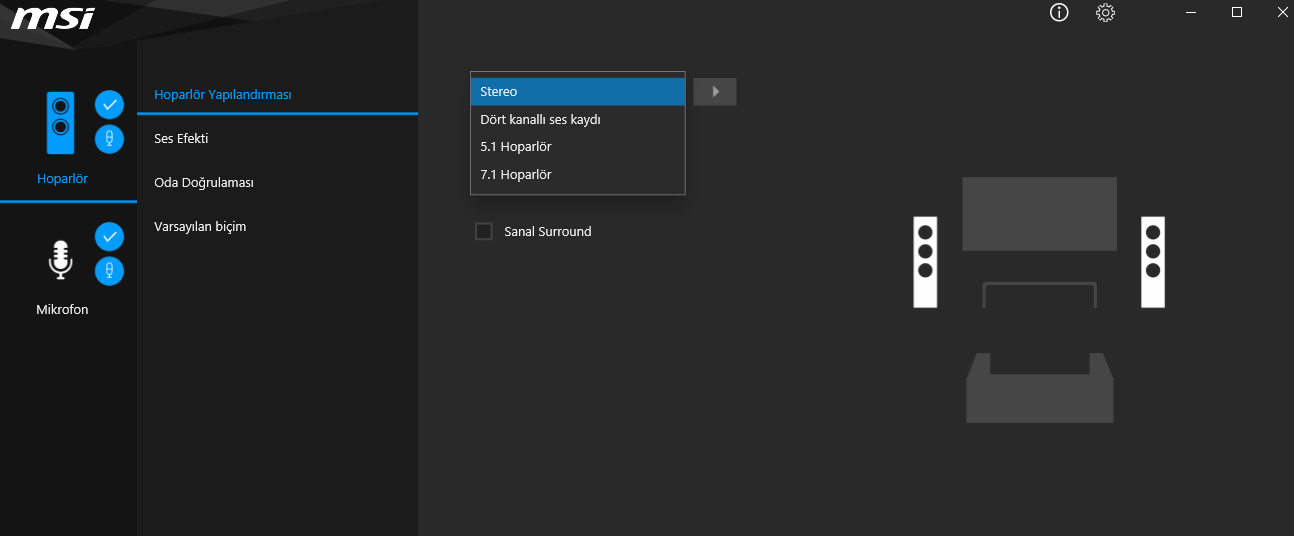Click the left front speaker in the room diagram

(925, 261)
